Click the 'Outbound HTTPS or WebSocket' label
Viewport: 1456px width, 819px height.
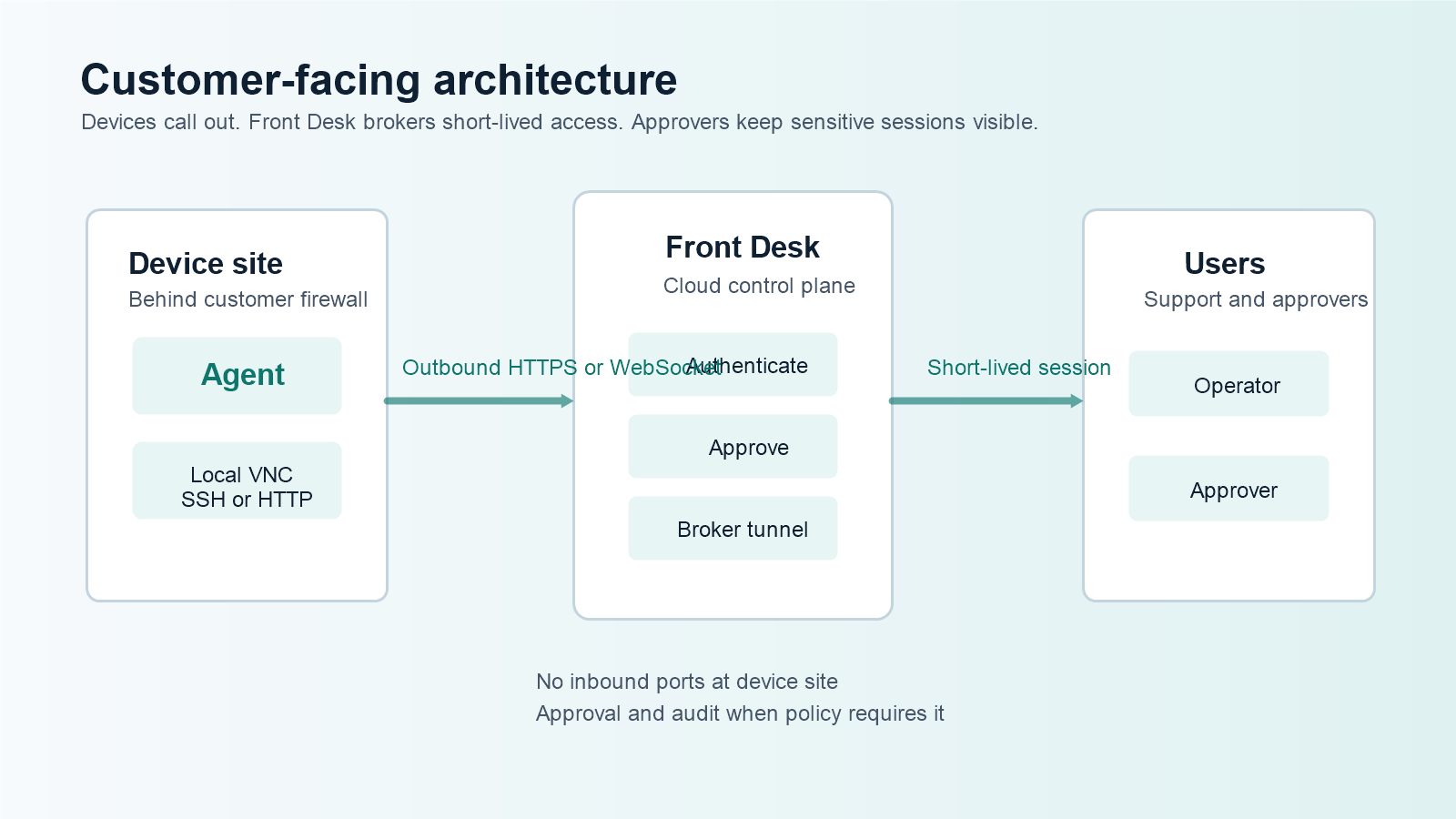(561, 368)
